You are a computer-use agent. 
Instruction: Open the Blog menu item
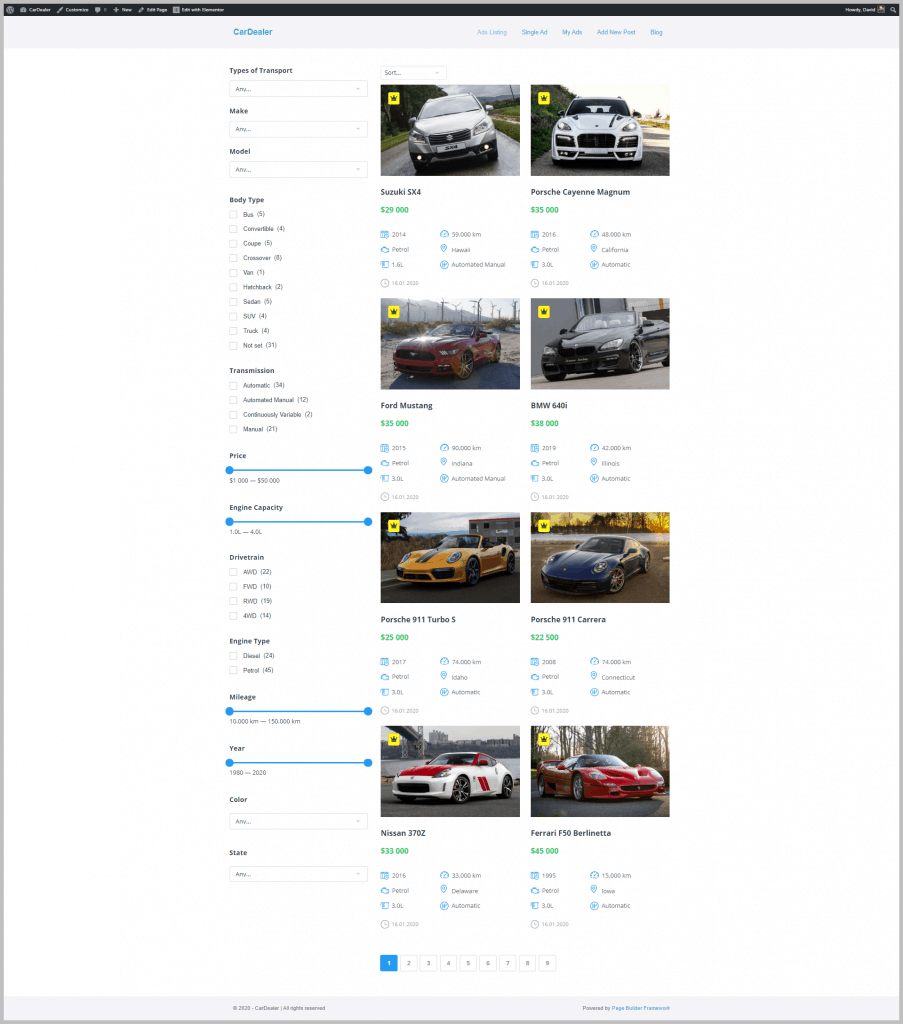(x=656, y=32)
